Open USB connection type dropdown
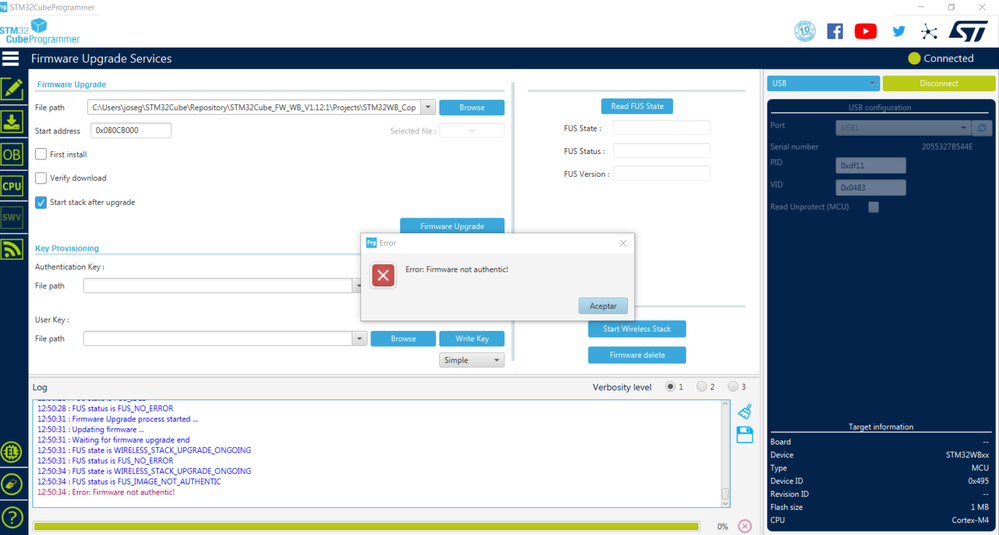The image size is (999, 535). 823,83
